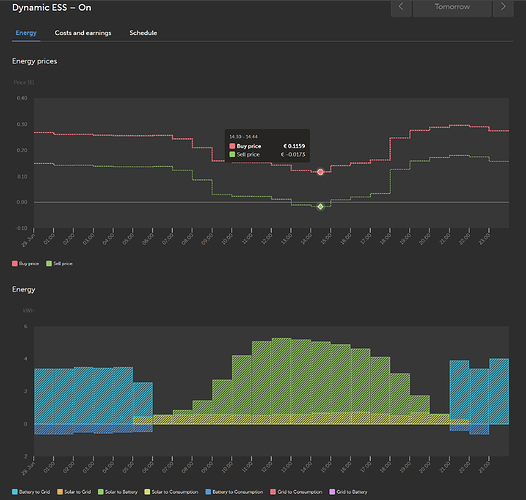Select the red buy price data point
The height and width of the screenshot is (500, 526).
pos(320,172)
